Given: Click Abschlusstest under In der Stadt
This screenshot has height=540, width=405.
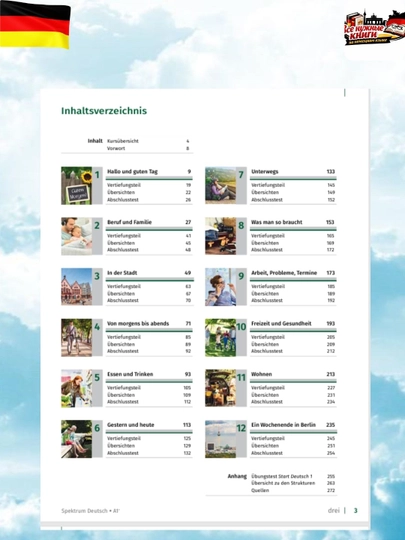Looking at the screenshot, I should point(123,300).
